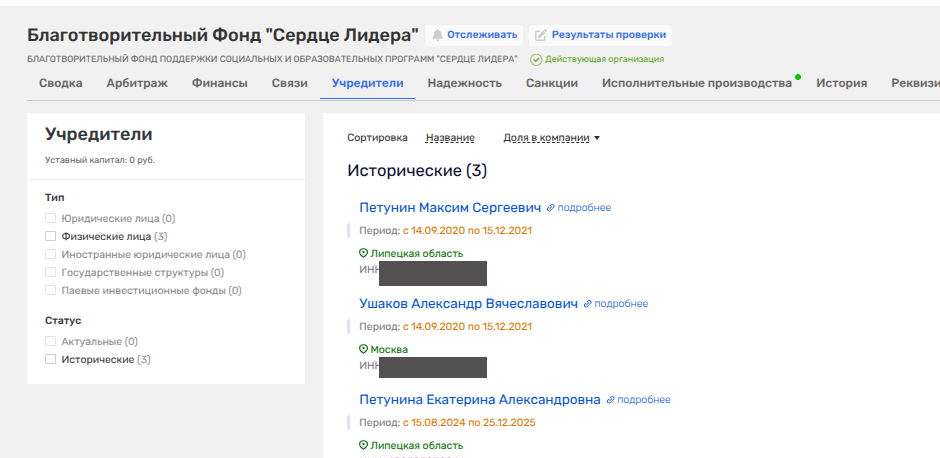Enable the Исторические status checkbox
Screen dimensions: 940x458
coord(50,359)
